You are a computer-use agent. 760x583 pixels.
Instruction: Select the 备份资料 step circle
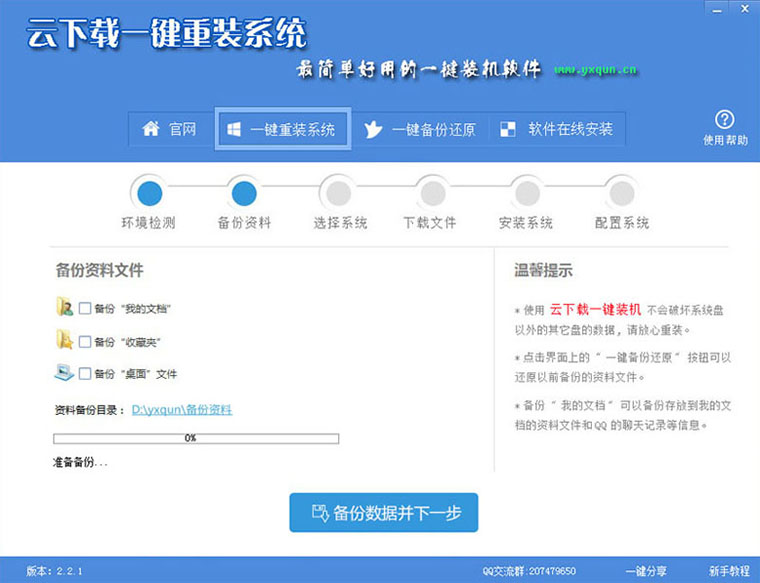tap(244, 191)
